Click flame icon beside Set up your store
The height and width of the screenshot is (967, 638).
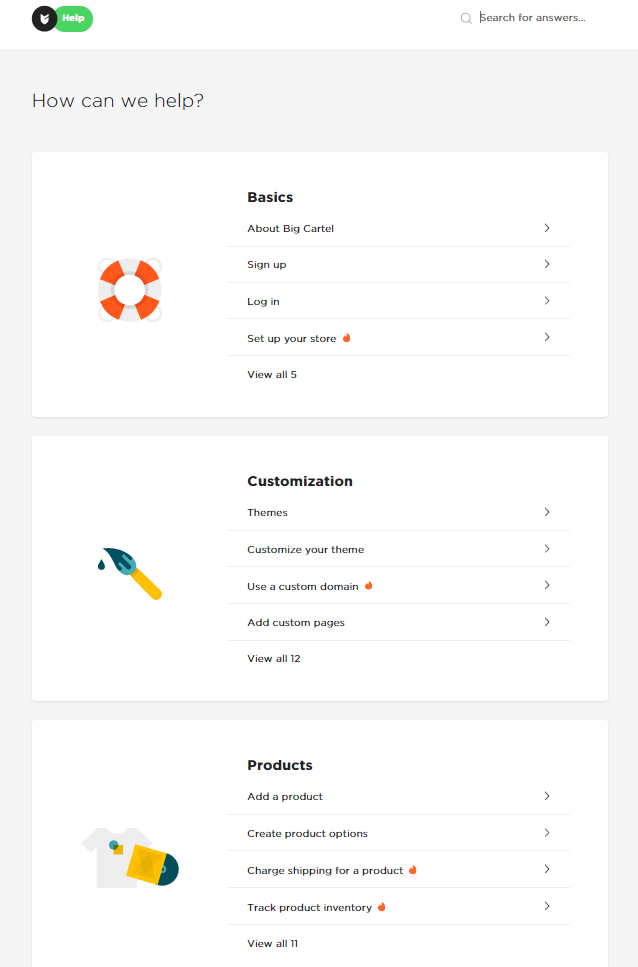tap(346, 338)
